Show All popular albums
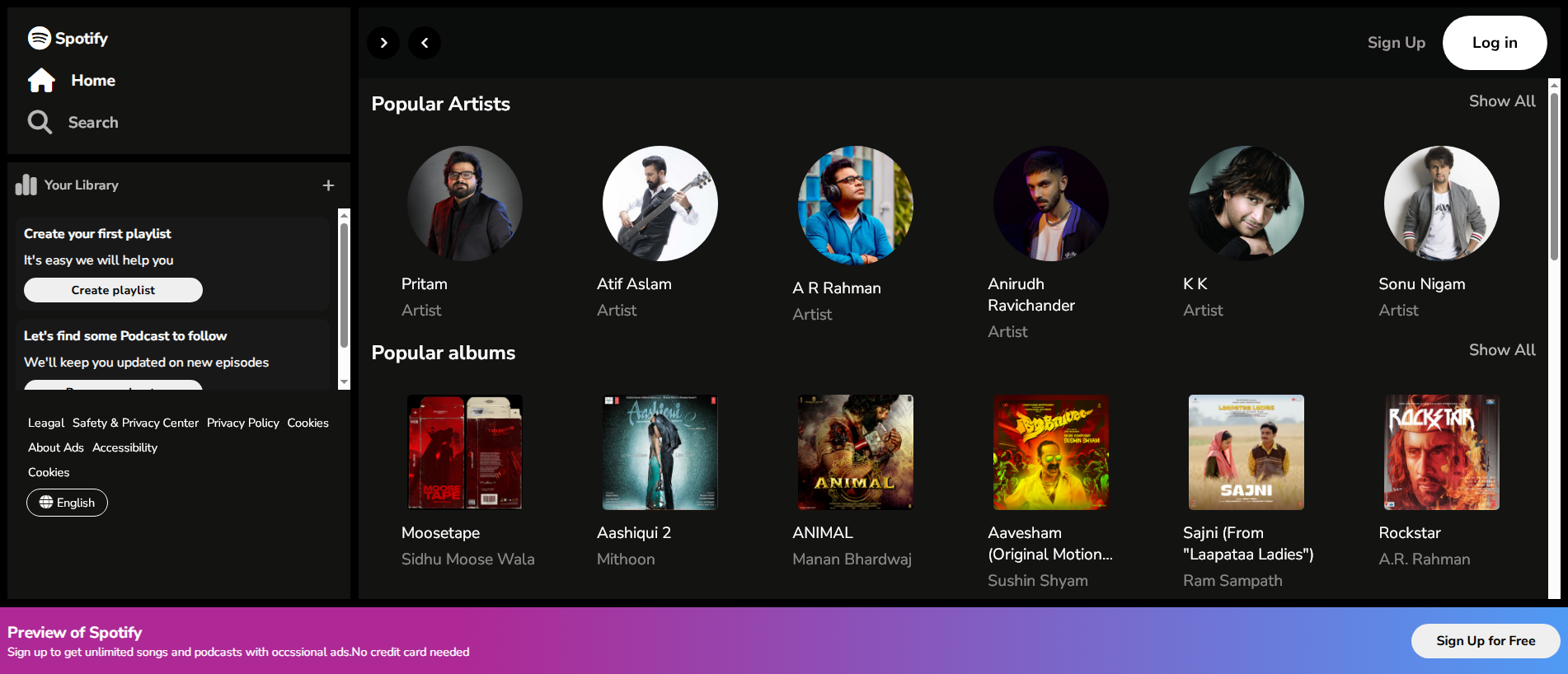 [x=1502, y=350]
